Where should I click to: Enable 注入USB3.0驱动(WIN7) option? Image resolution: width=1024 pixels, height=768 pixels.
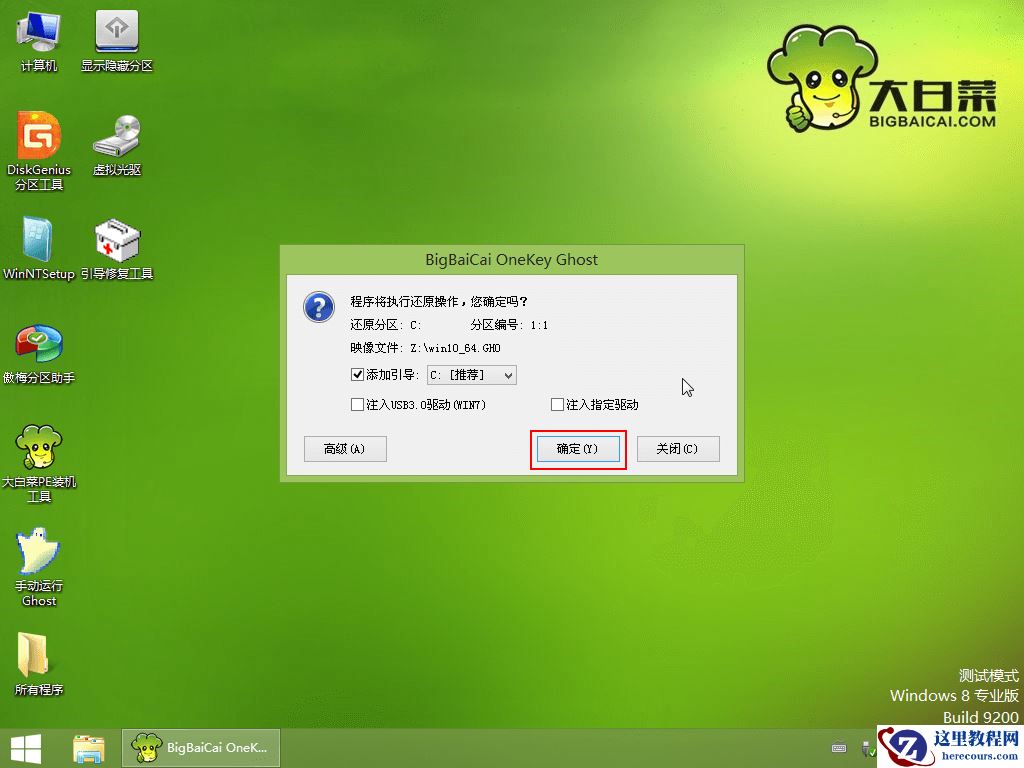356,404
